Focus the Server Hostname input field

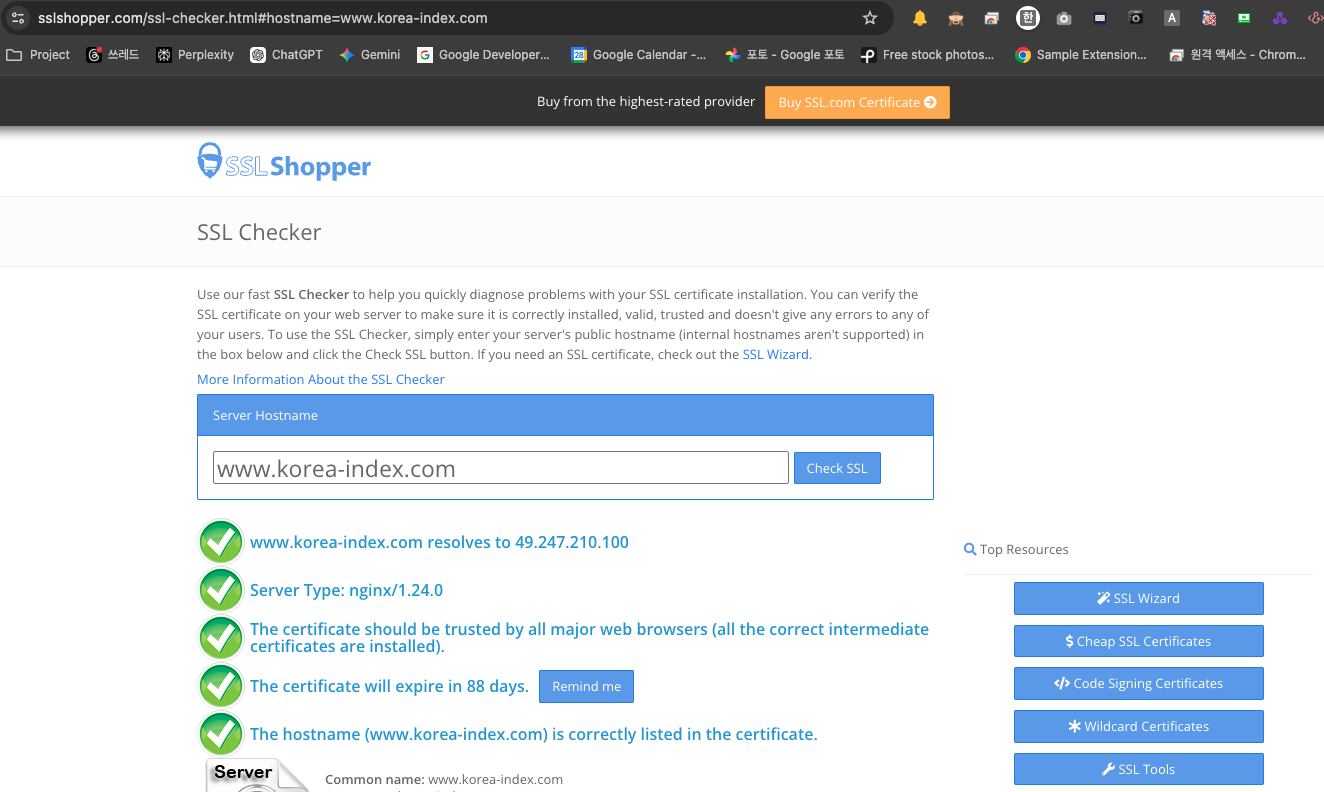point(501,468)
